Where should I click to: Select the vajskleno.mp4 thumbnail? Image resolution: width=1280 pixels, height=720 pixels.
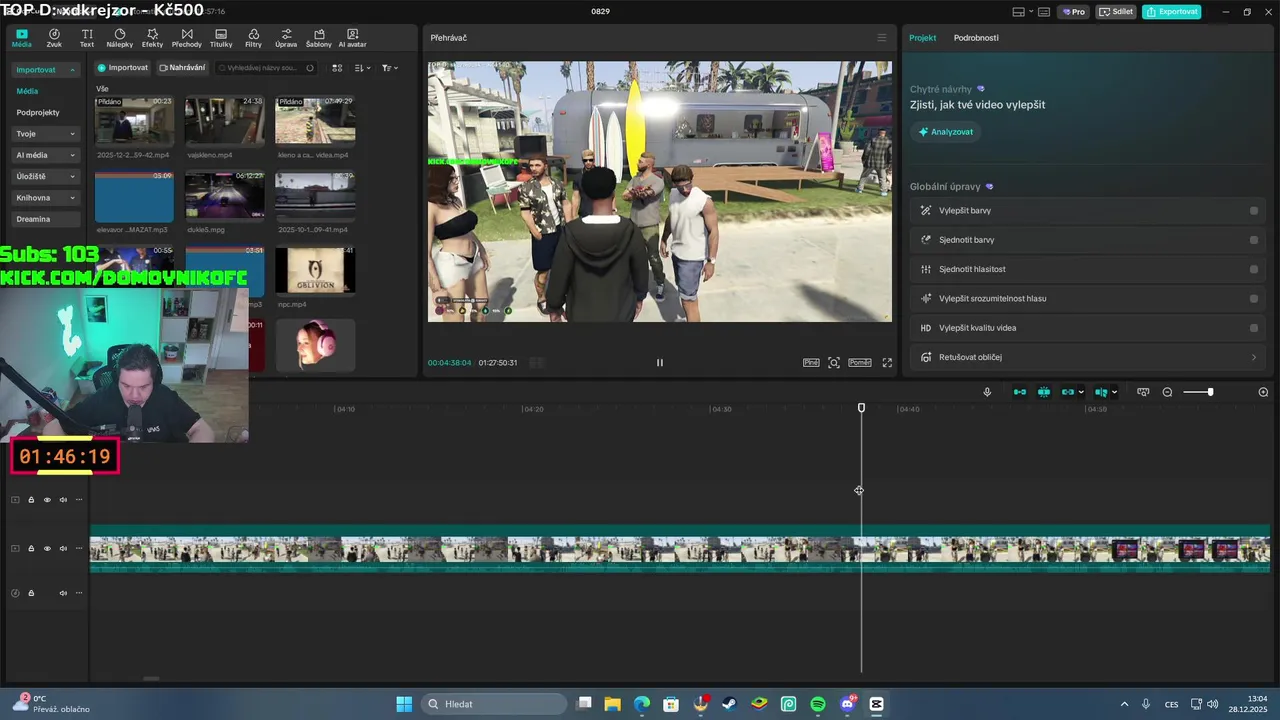225,121
